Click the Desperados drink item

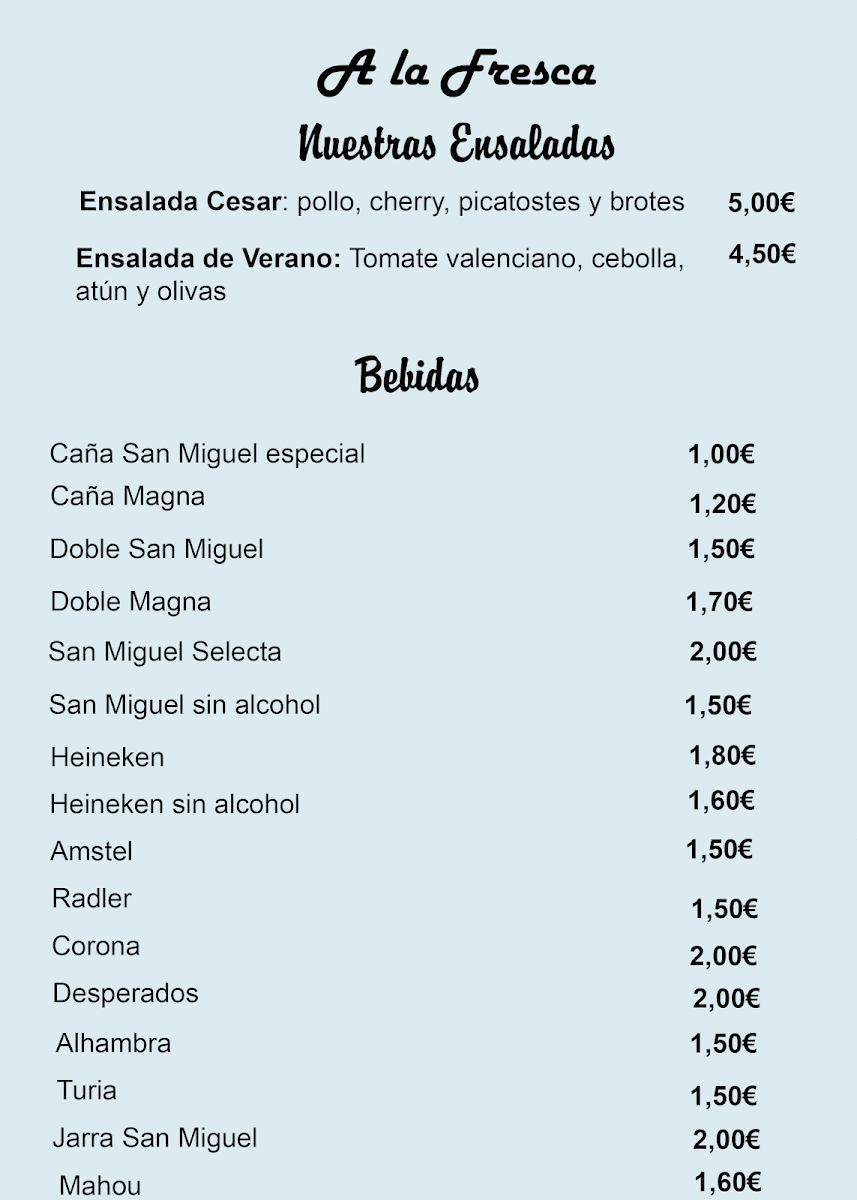[x=126, y=993]
